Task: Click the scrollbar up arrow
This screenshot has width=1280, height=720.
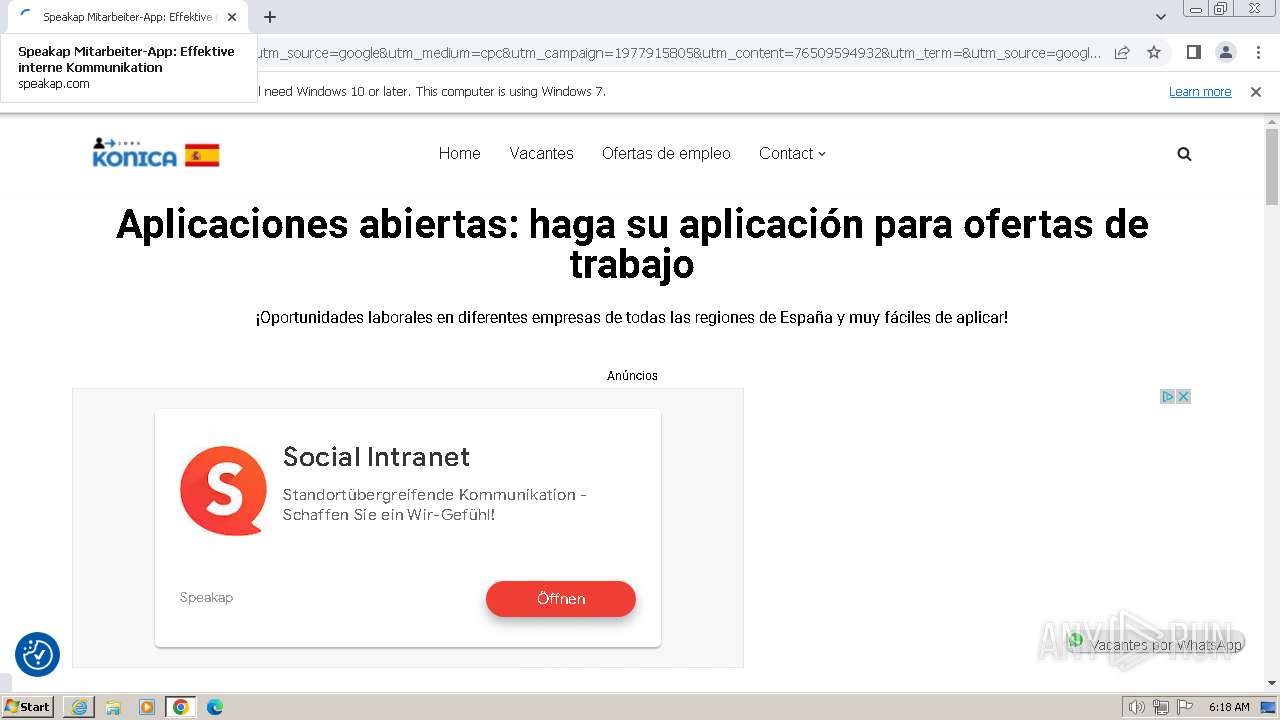Action: 1272,120
